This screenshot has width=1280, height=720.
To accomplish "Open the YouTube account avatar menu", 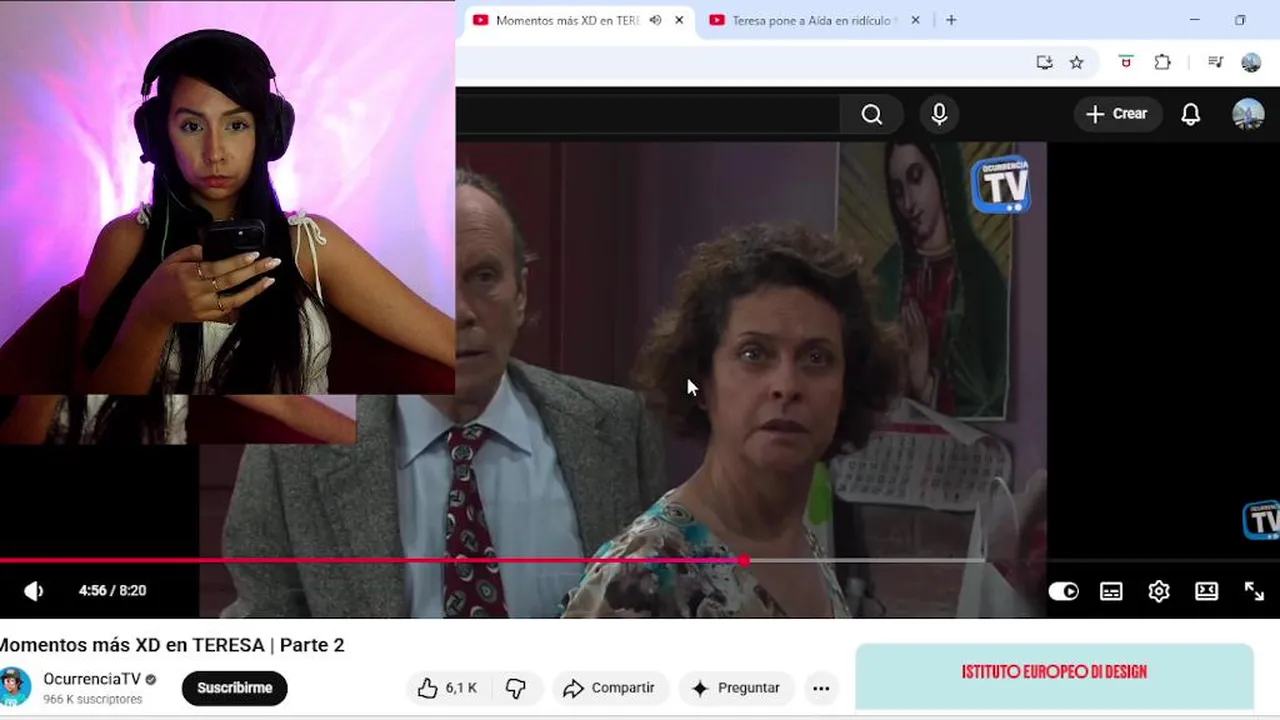I will [1248, 114].
